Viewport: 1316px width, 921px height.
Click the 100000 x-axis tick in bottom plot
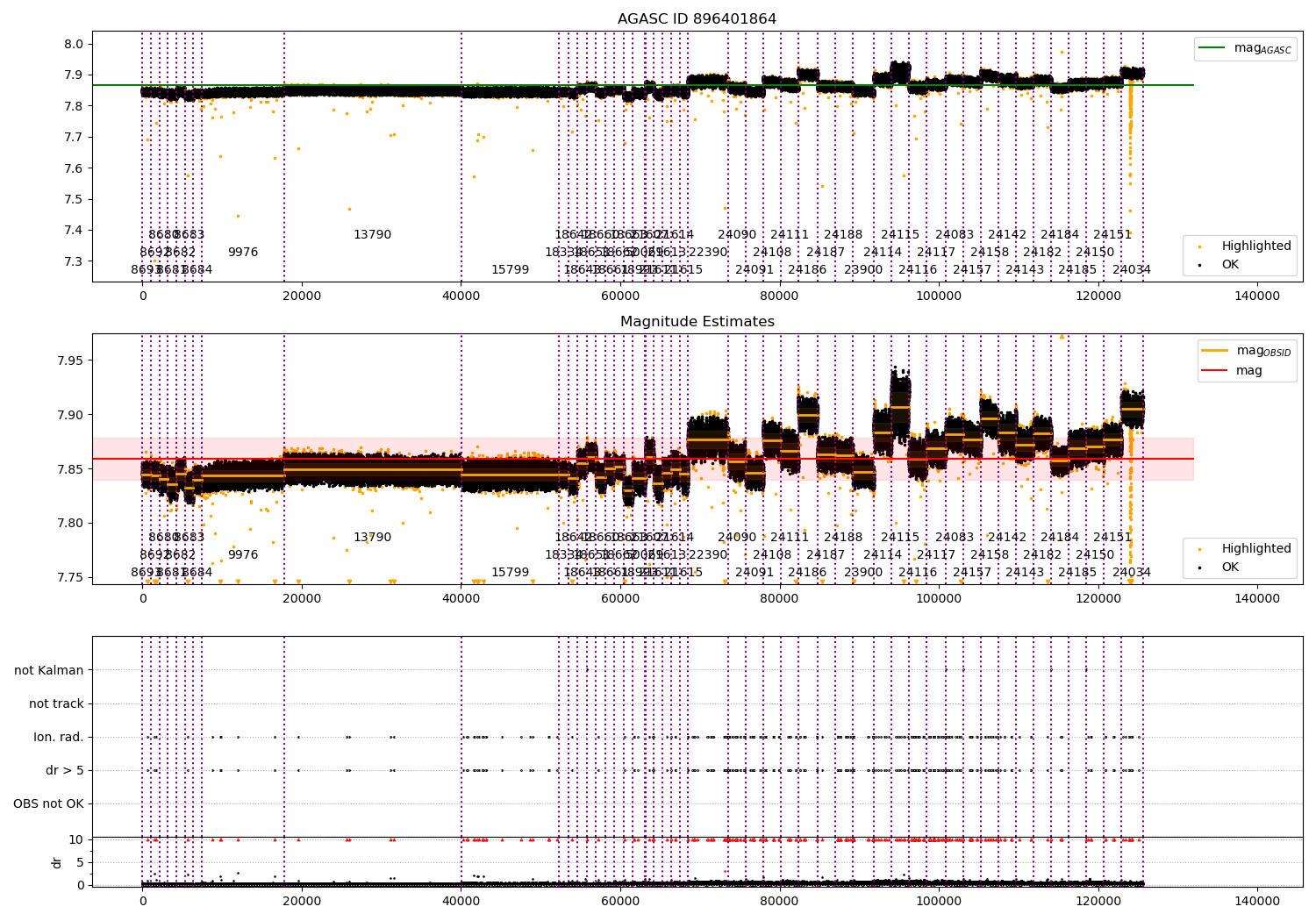(x=939, y=900)
